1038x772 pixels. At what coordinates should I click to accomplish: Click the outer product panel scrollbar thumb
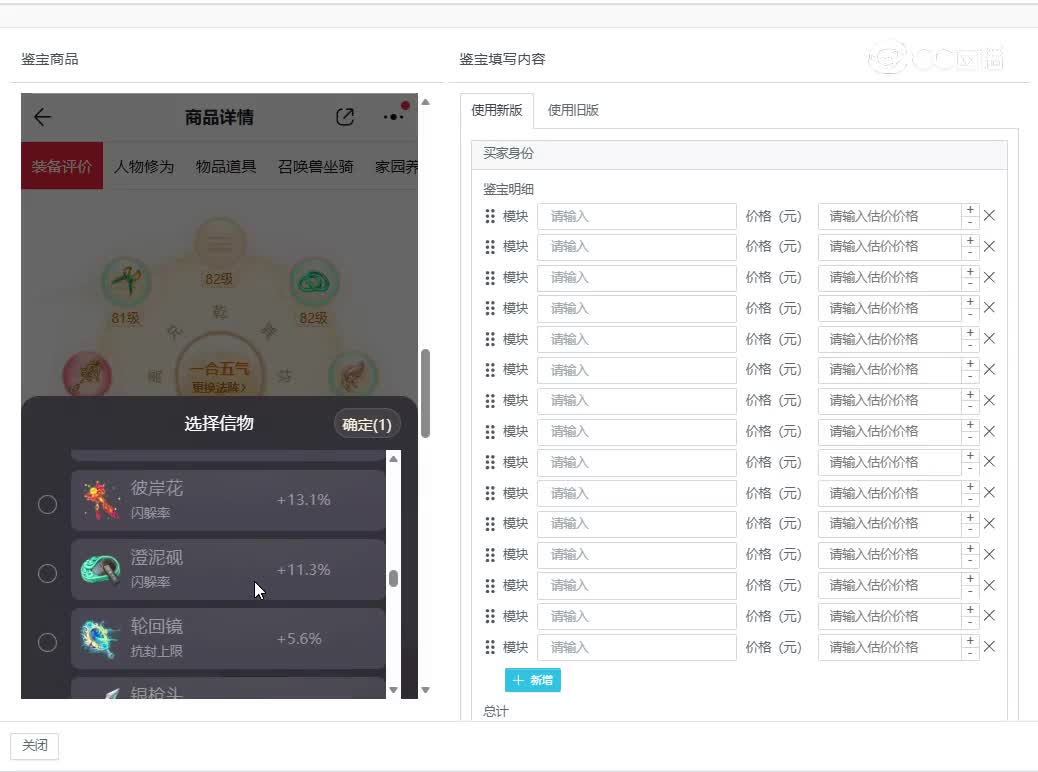tap(426, 393)
